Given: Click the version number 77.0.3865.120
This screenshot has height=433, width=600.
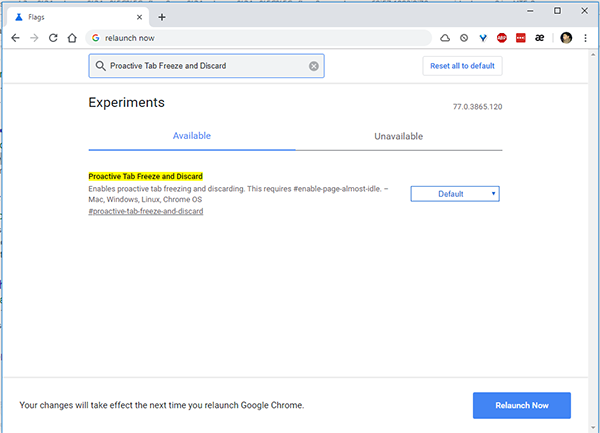Looking at the screenshot, I should [x=478, y=107].
